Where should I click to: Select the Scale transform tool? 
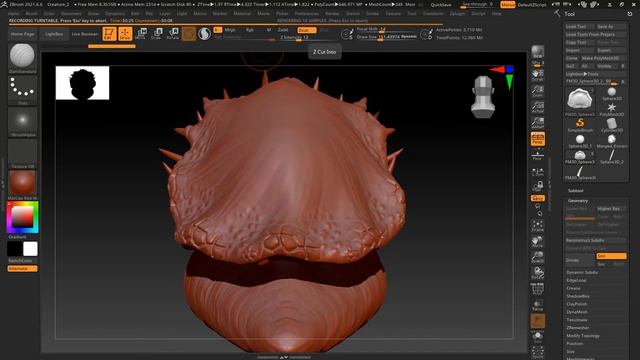(x=157, y=33)
